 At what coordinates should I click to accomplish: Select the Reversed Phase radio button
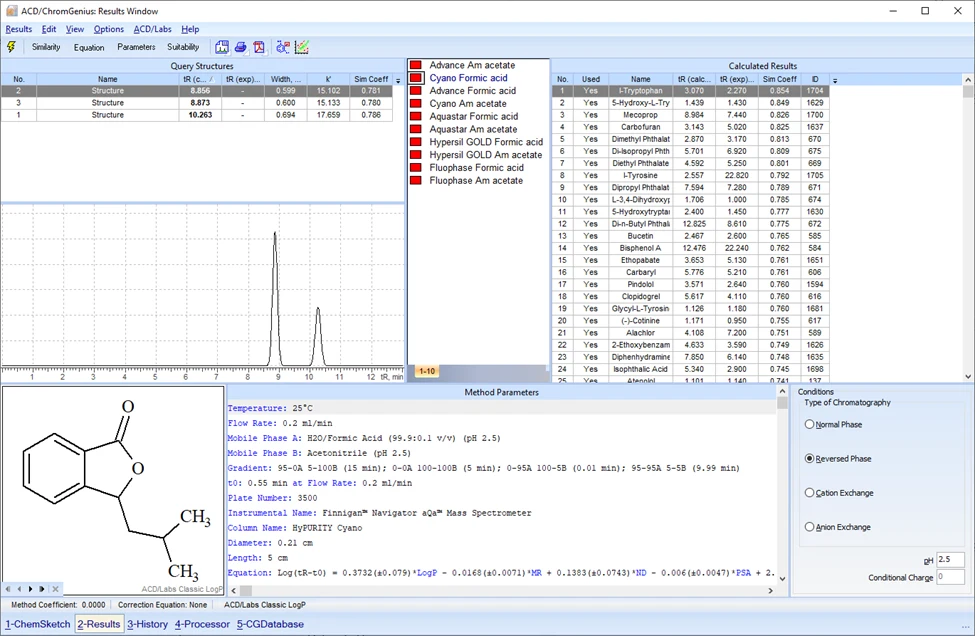(809, 459)
